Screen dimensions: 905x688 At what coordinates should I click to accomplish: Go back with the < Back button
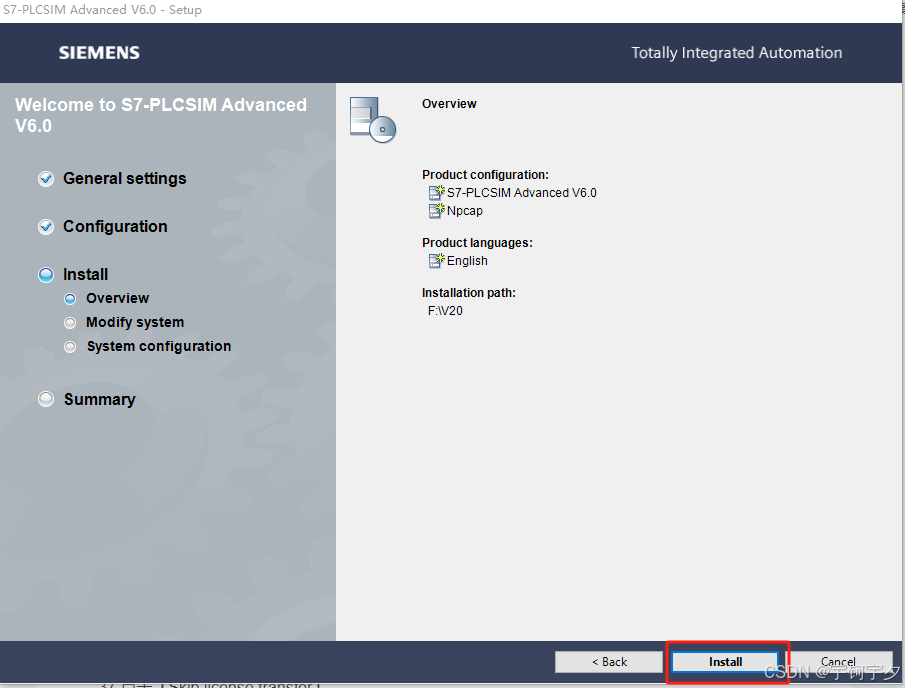coord(609,661)
